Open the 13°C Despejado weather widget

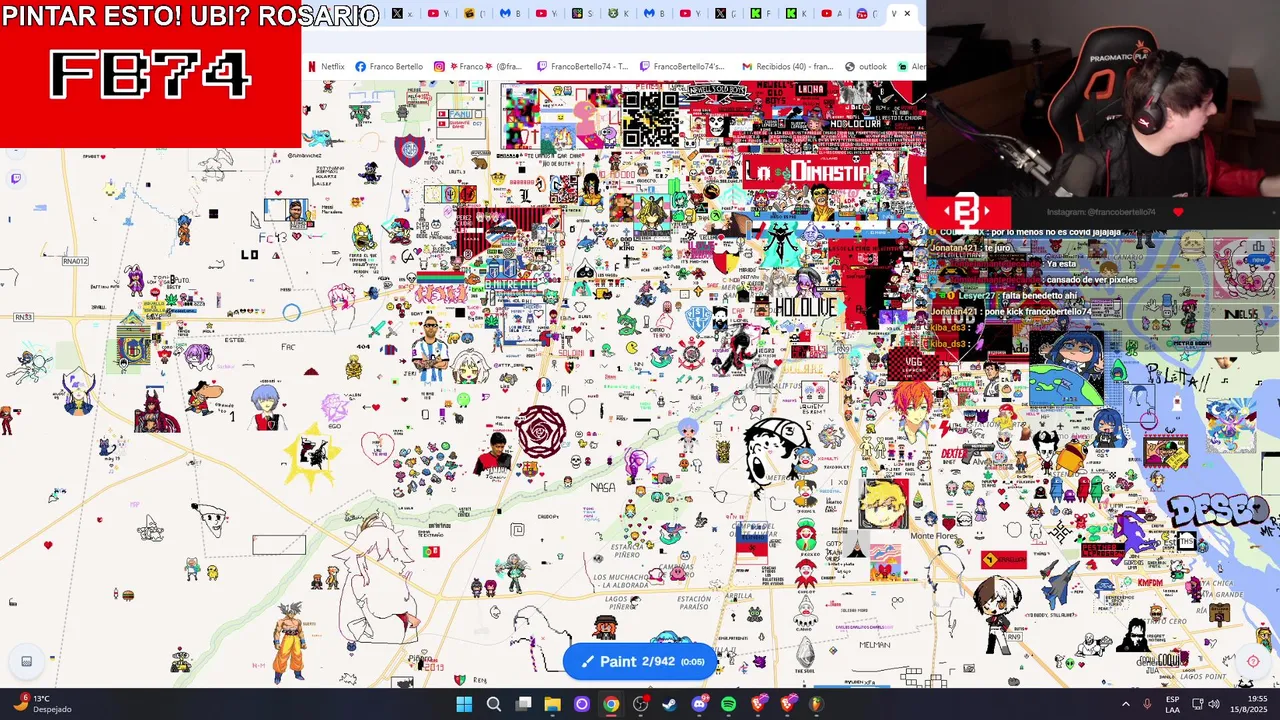pos(42,704)
